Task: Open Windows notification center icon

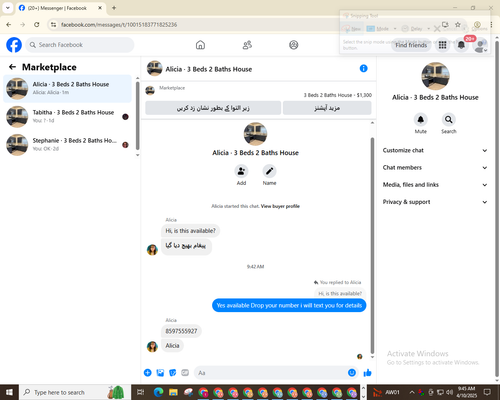Action: 487,392
